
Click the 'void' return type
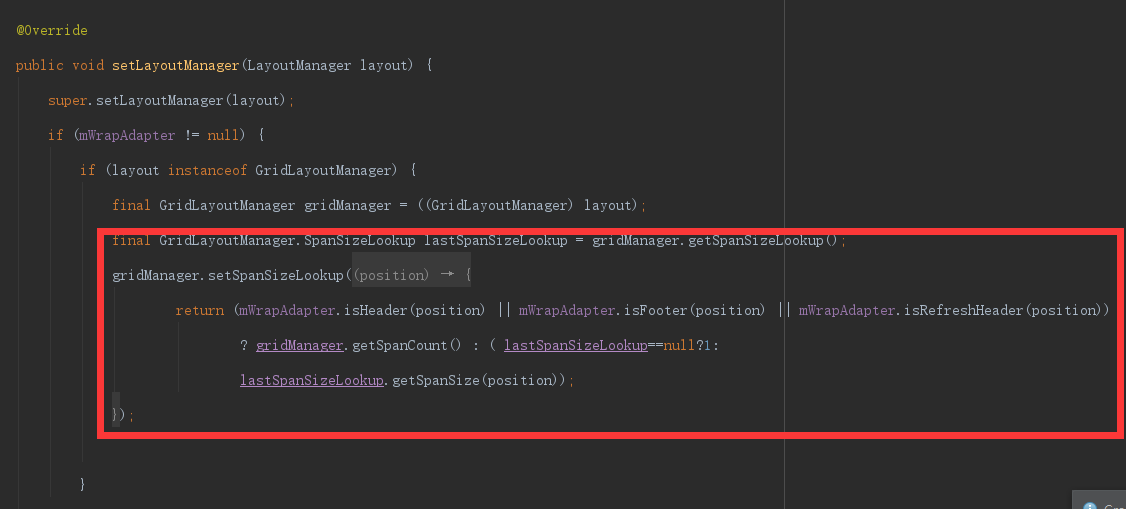coord(88,66)
